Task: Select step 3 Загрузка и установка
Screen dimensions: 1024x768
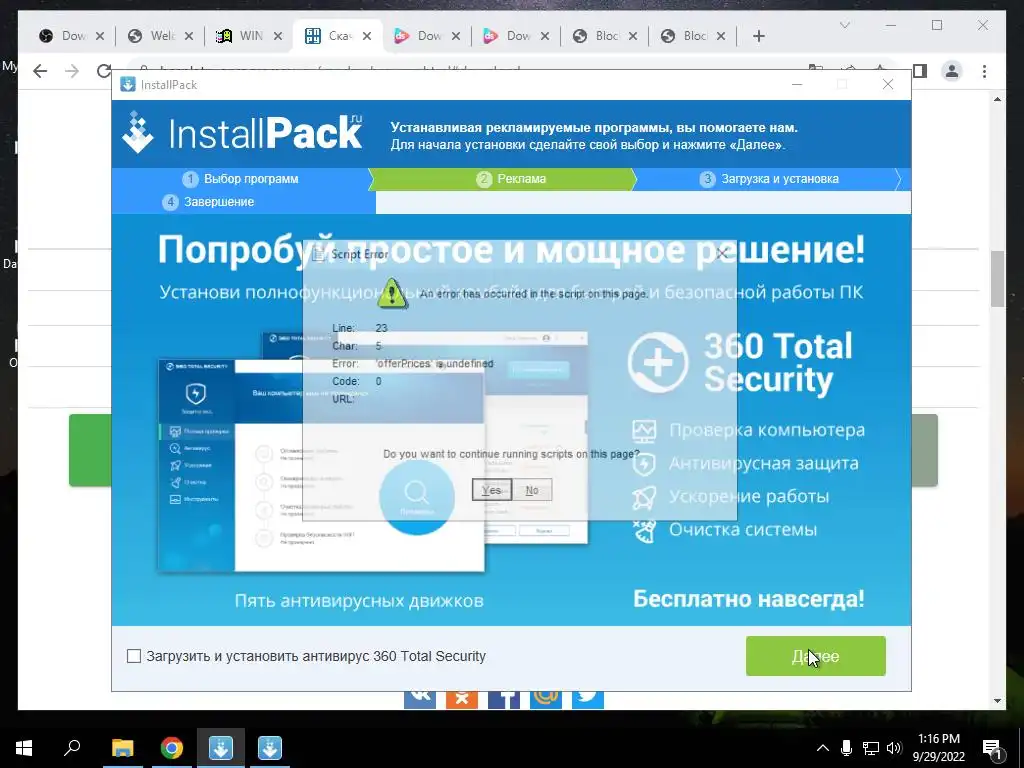Action: [x=769, y=179]
